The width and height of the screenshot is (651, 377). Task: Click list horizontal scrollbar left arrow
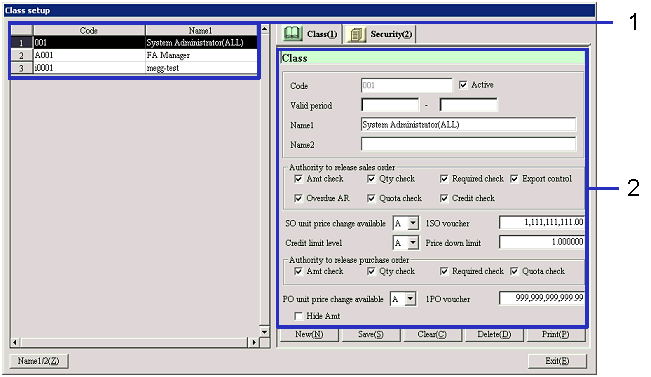pyautogui.click(x=15, y=343)
